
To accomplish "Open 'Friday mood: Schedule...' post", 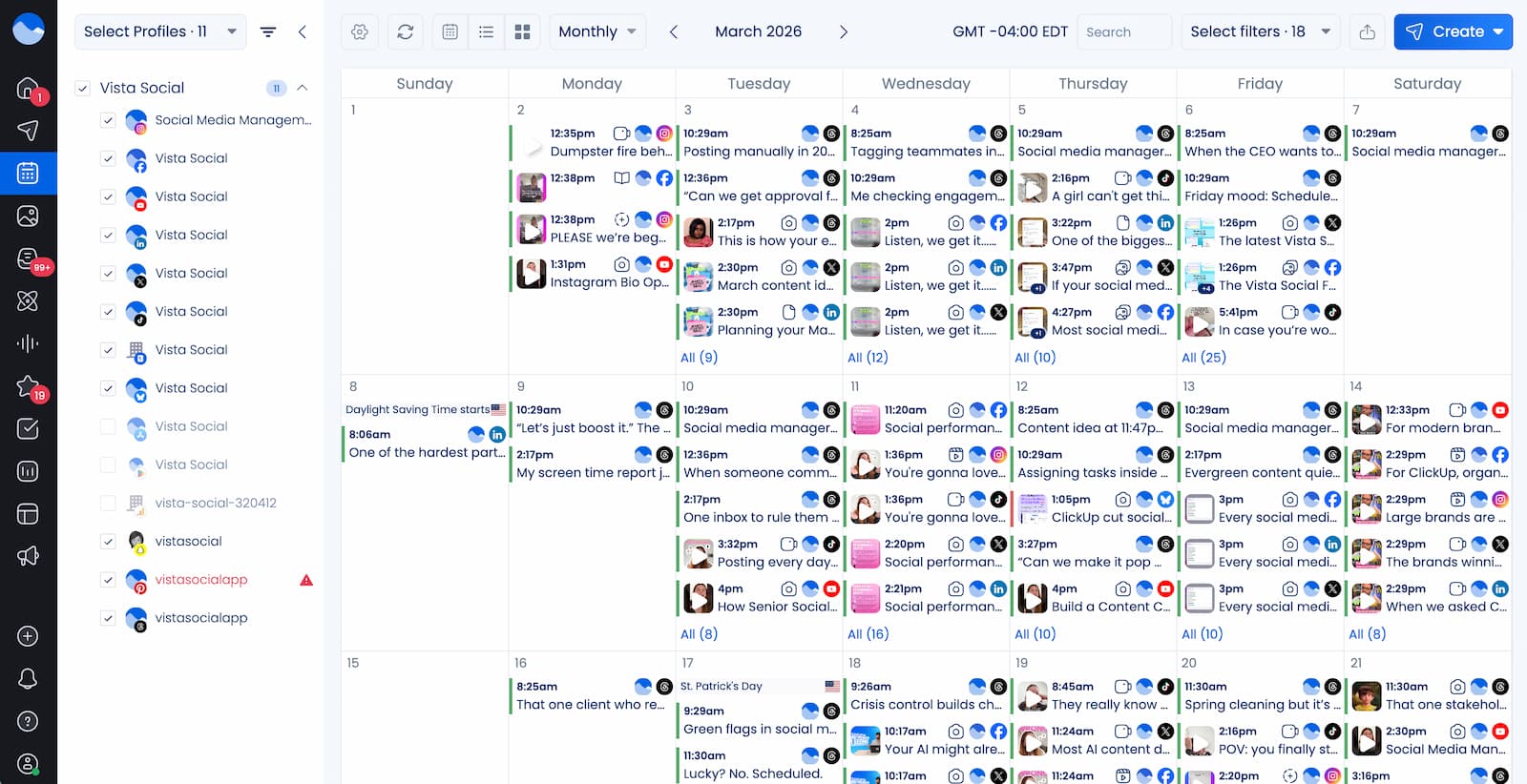I will 1260,187.
